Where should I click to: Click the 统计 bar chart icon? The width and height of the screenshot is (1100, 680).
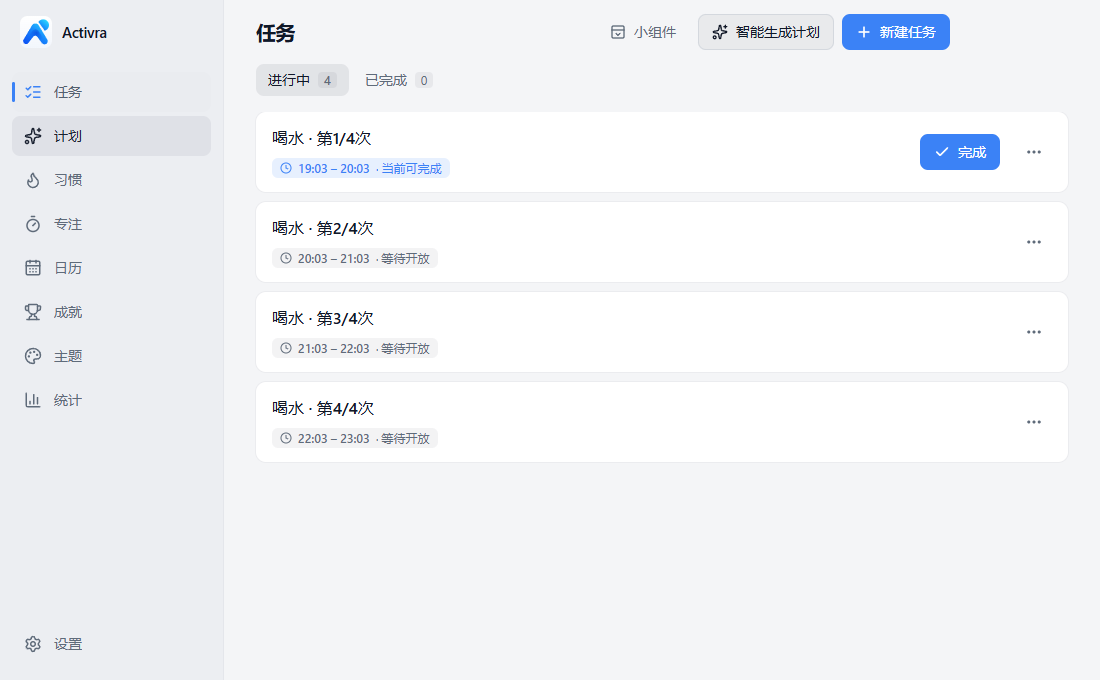(x=33, y=400)
